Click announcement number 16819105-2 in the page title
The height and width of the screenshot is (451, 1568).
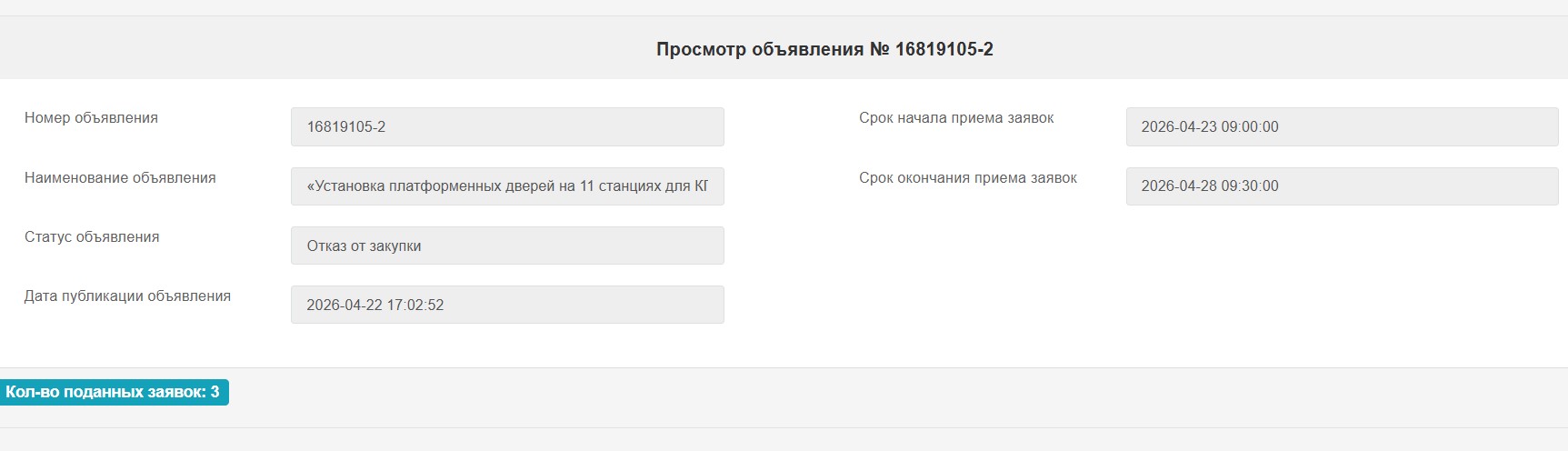tap(944, 49)
